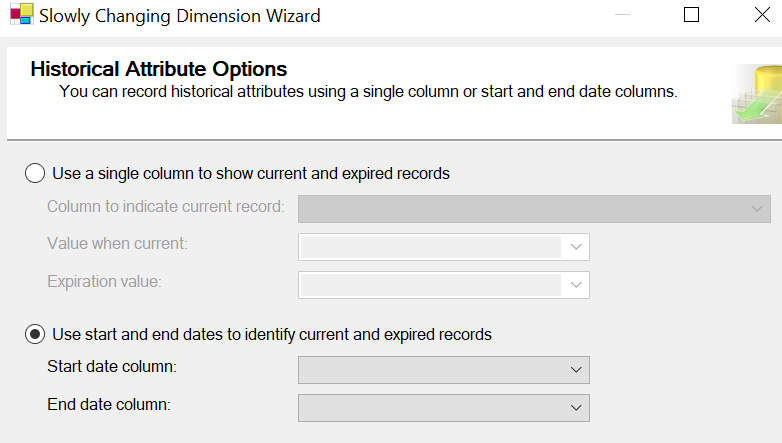
Task: Open the End date column dropdown
Action: (576, 408)
